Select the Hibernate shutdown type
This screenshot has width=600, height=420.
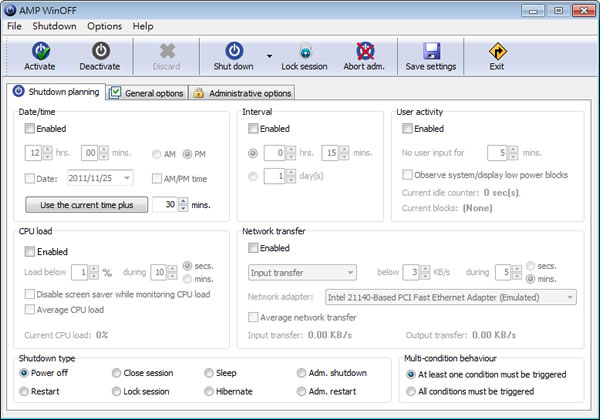tap(209, 391)
